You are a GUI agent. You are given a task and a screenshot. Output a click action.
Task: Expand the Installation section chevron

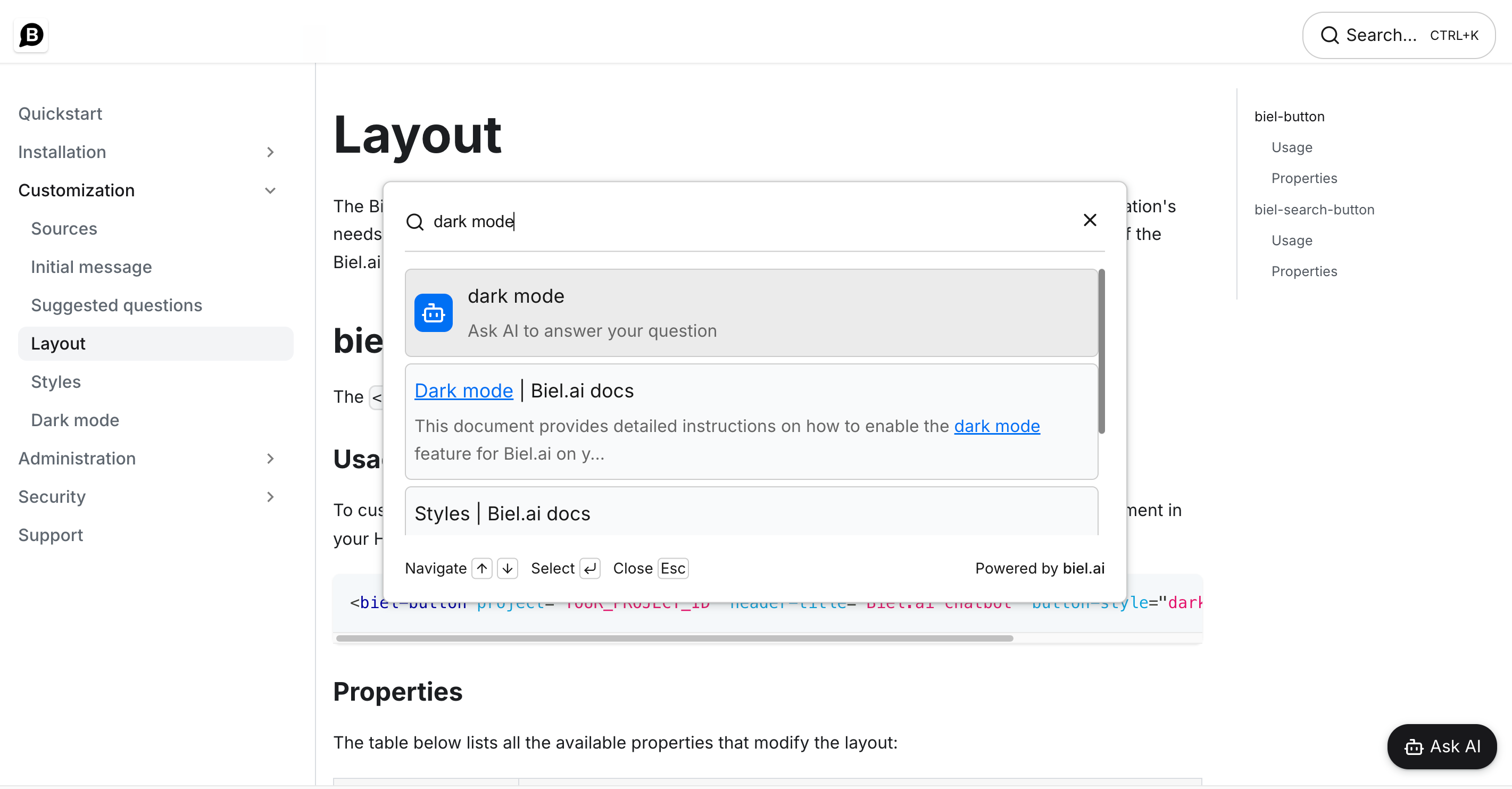270,152
